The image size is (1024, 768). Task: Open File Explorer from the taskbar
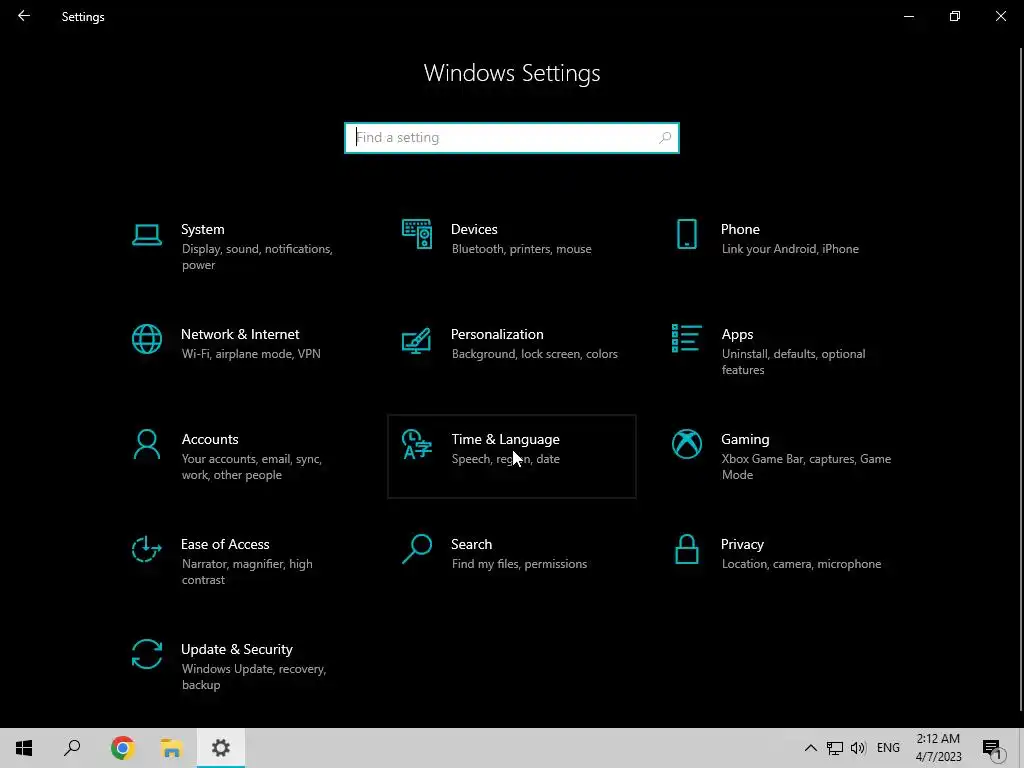(171, 748)
